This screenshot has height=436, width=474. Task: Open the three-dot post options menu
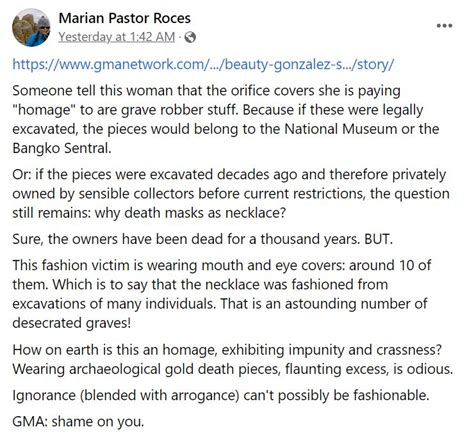click(445, 26)
